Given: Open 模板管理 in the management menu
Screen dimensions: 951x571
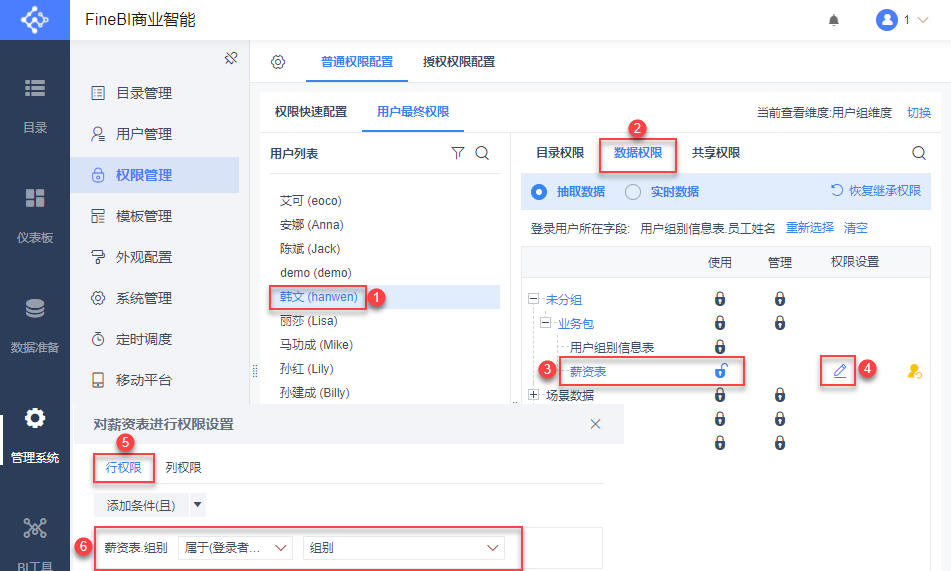Looking at the screenshot, I should [x=144, y=216].
